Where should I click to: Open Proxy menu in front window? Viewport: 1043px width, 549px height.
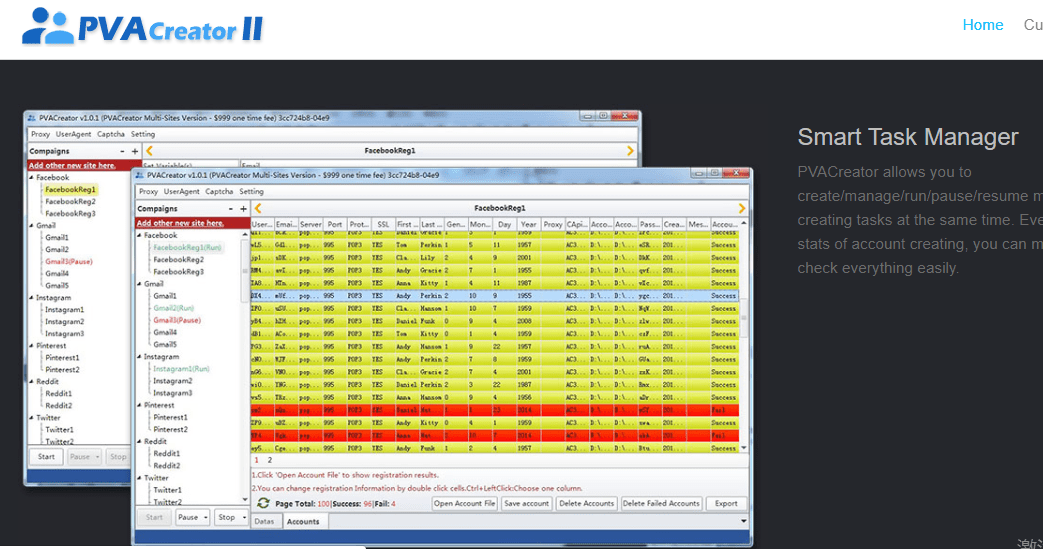click(148, 192)
